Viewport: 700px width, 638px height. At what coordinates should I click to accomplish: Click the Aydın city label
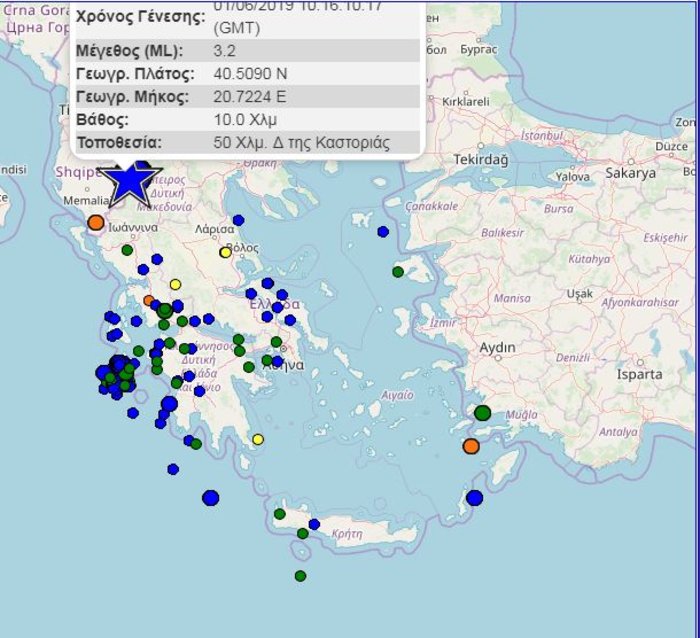(x=497, y=347)
